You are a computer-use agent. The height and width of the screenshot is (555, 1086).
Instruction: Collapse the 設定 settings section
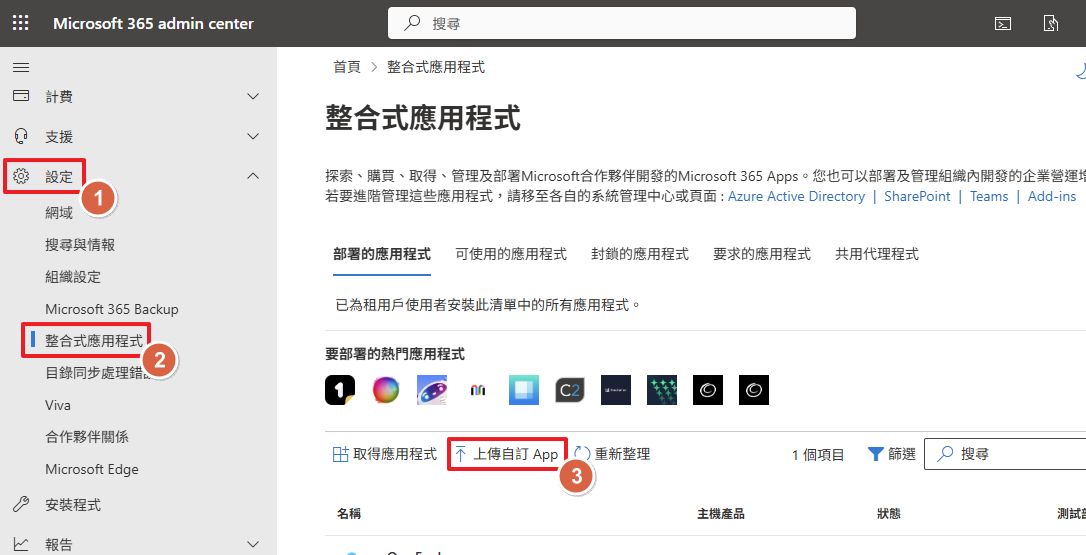coord(253,176)
